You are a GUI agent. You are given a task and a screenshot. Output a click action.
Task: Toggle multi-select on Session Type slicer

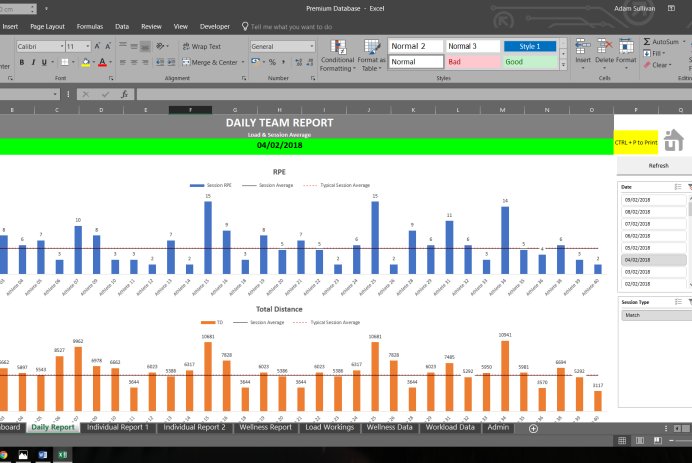(678, 302)
